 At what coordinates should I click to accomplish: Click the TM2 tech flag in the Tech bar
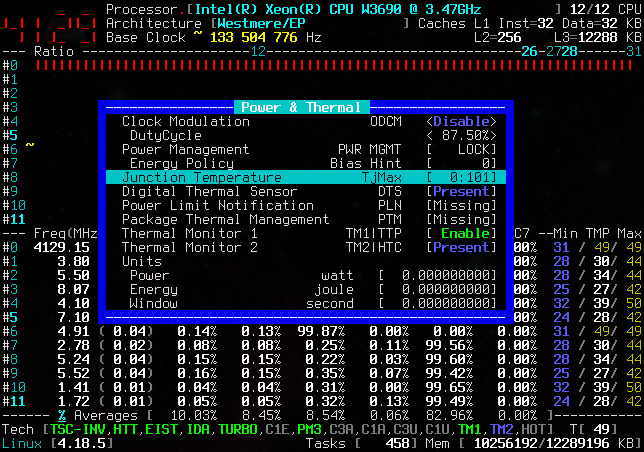tap(501, 429)
